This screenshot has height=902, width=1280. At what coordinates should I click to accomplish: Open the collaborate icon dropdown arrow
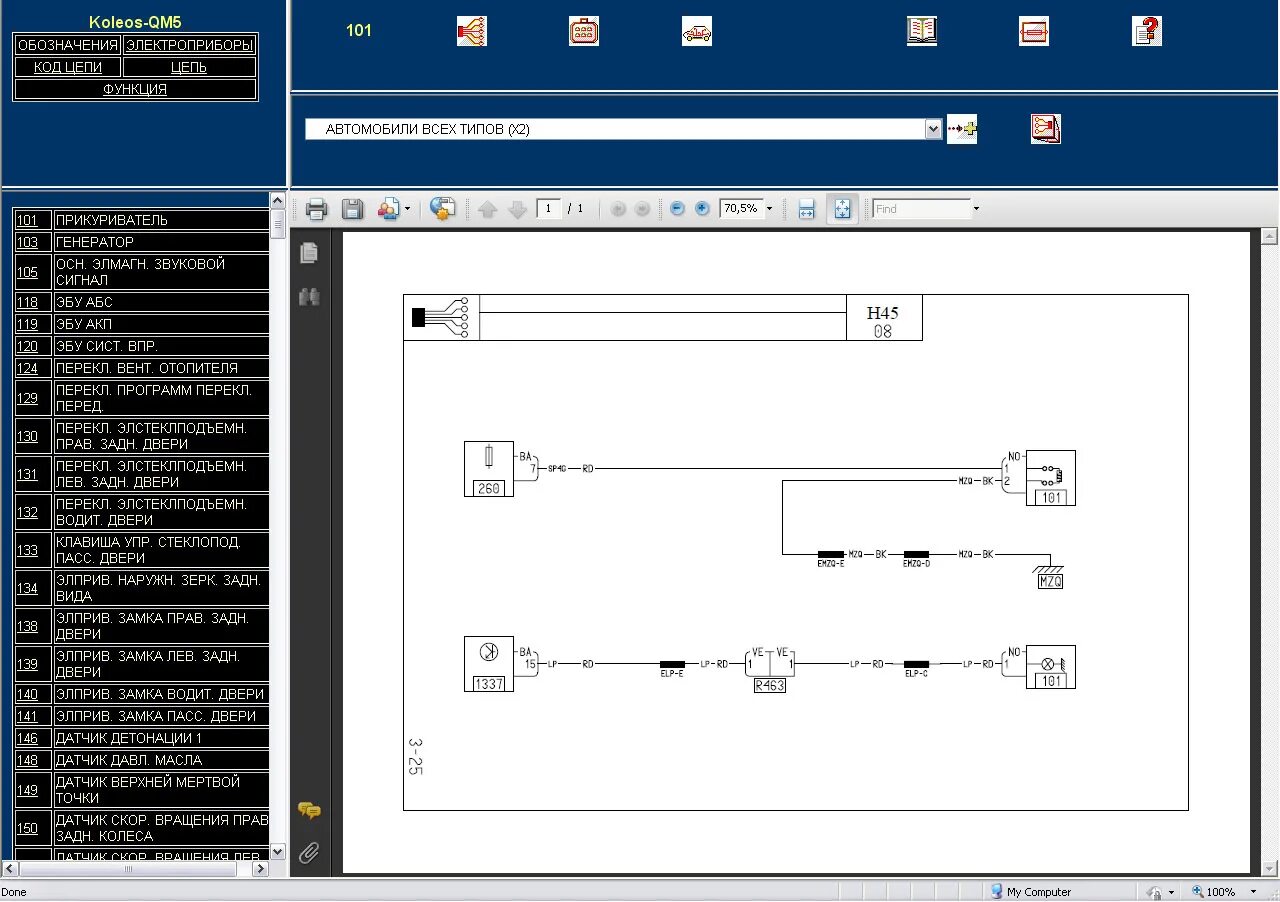point(407,209)
